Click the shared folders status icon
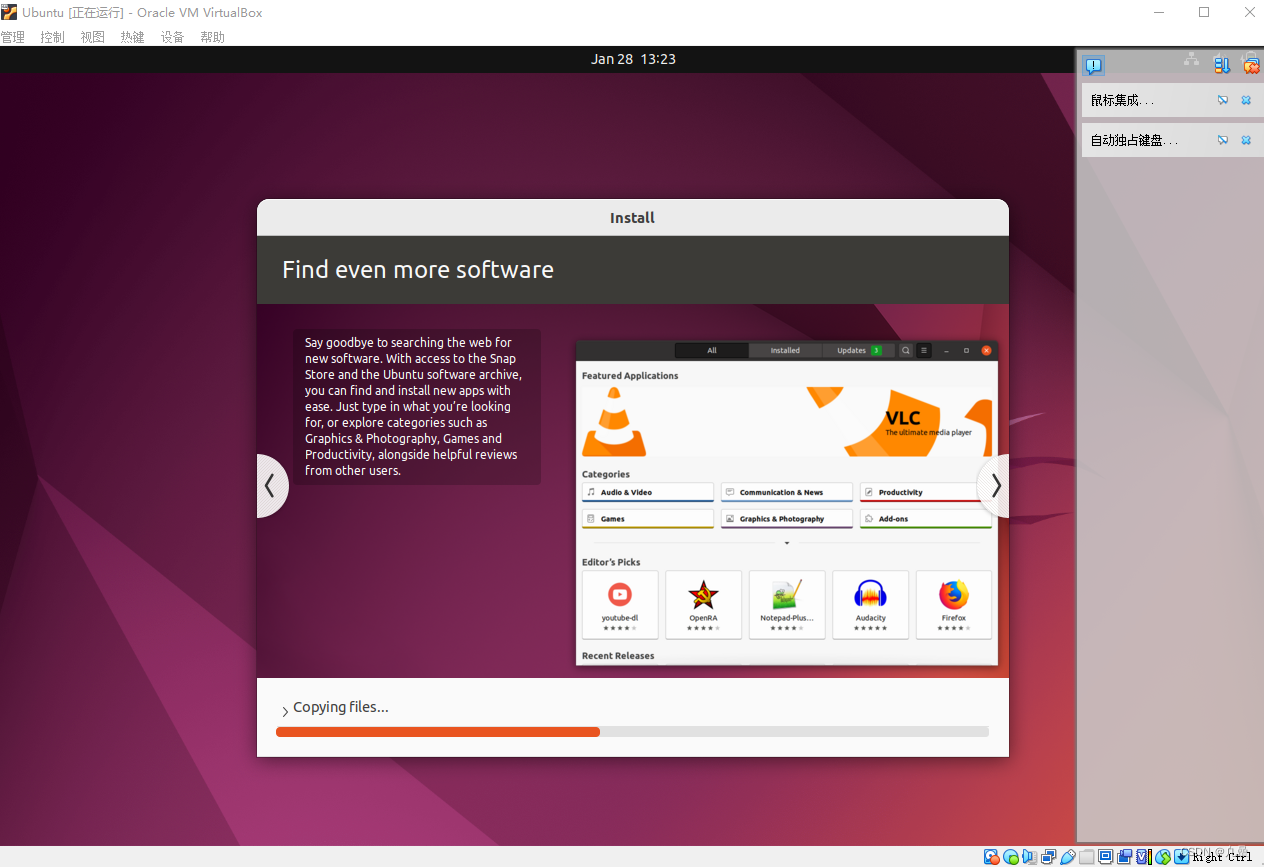The image size is (1264, 867). (1086, 857)
